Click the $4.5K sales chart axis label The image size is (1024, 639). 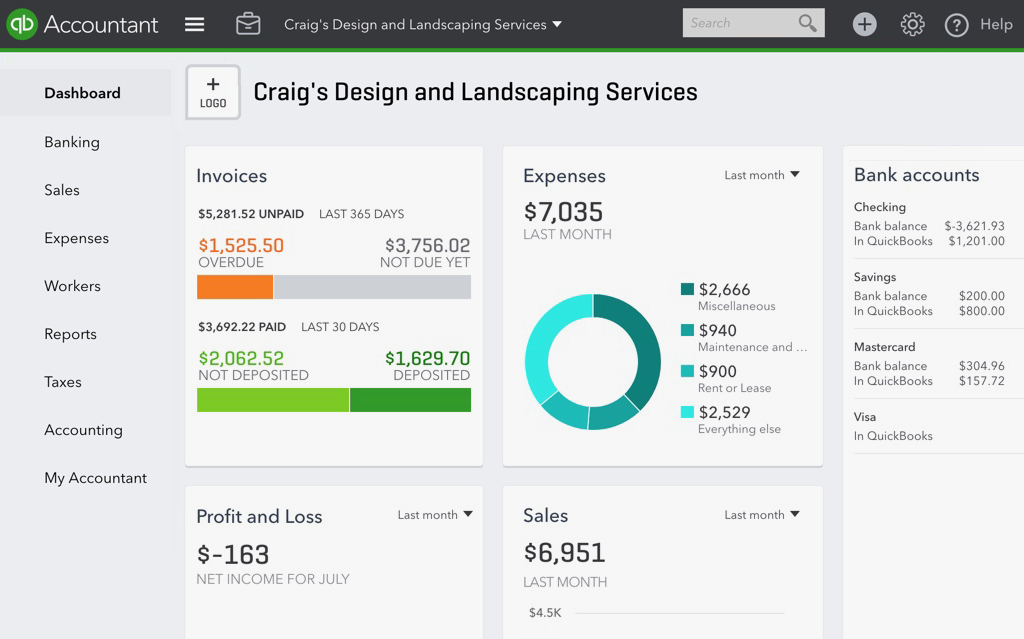click(x=545, y=613)
